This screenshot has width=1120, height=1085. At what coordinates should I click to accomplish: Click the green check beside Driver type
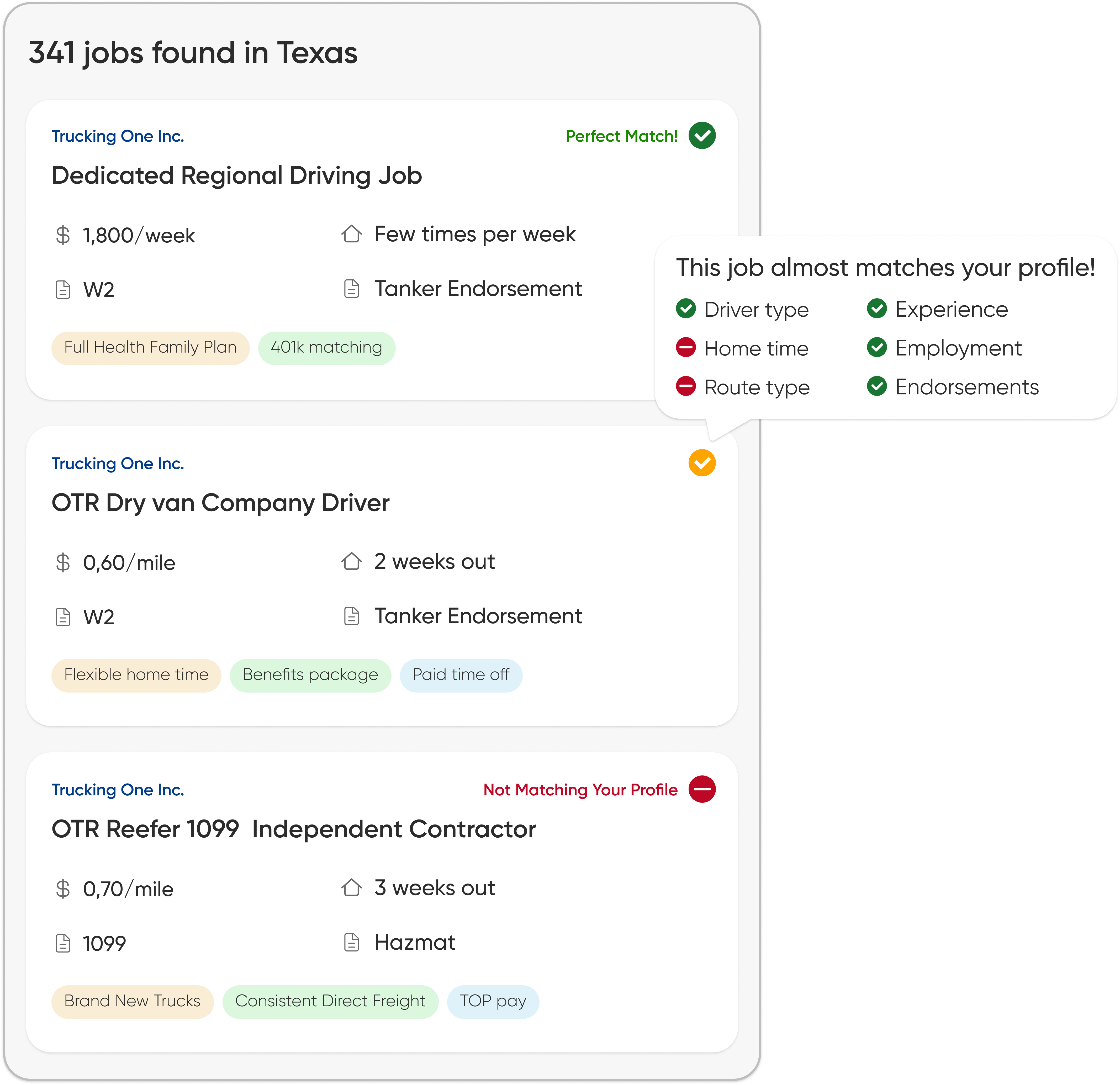(686, 309)
